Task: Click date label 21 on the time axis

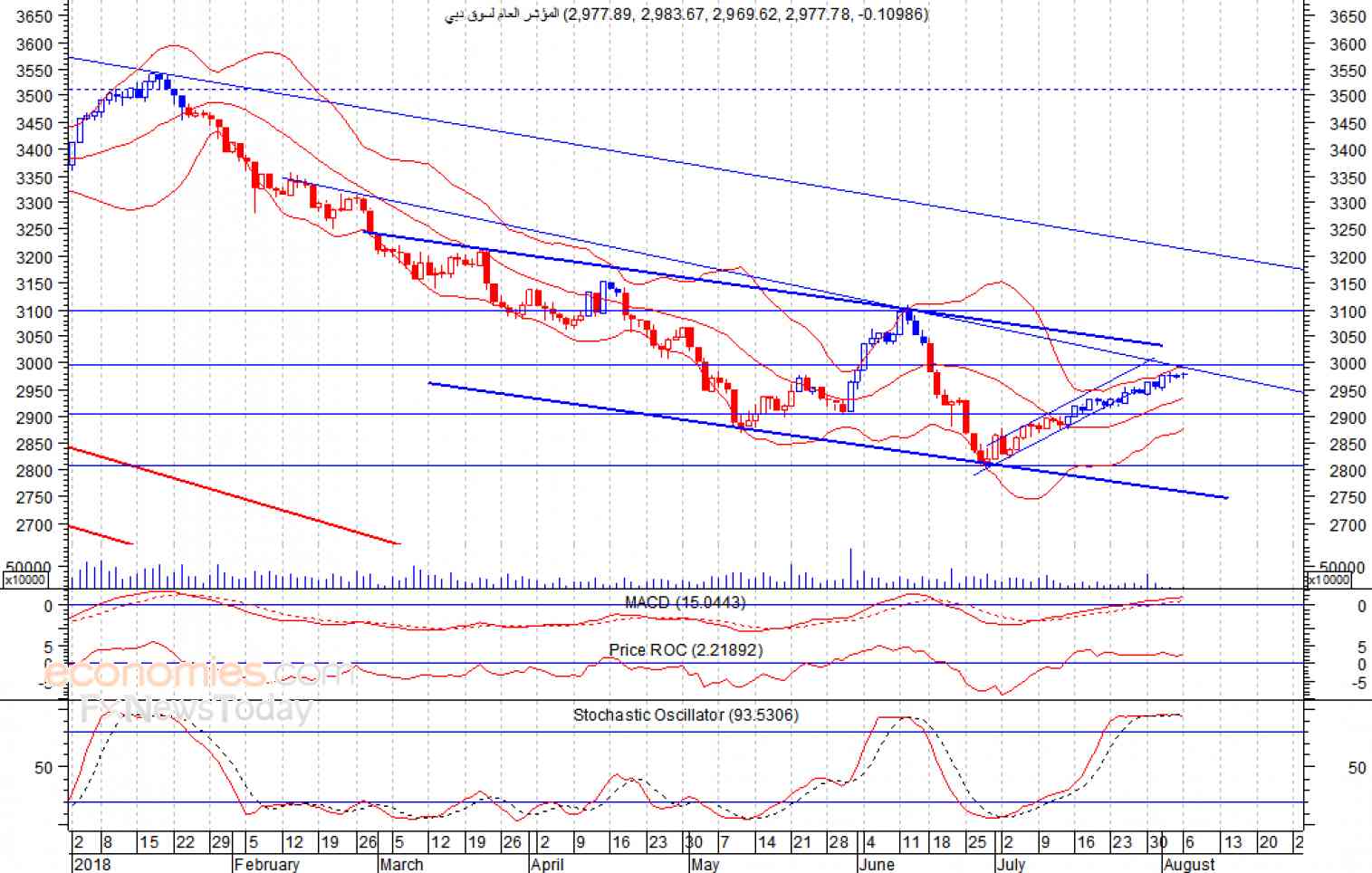Action: (x=801, y=842)
